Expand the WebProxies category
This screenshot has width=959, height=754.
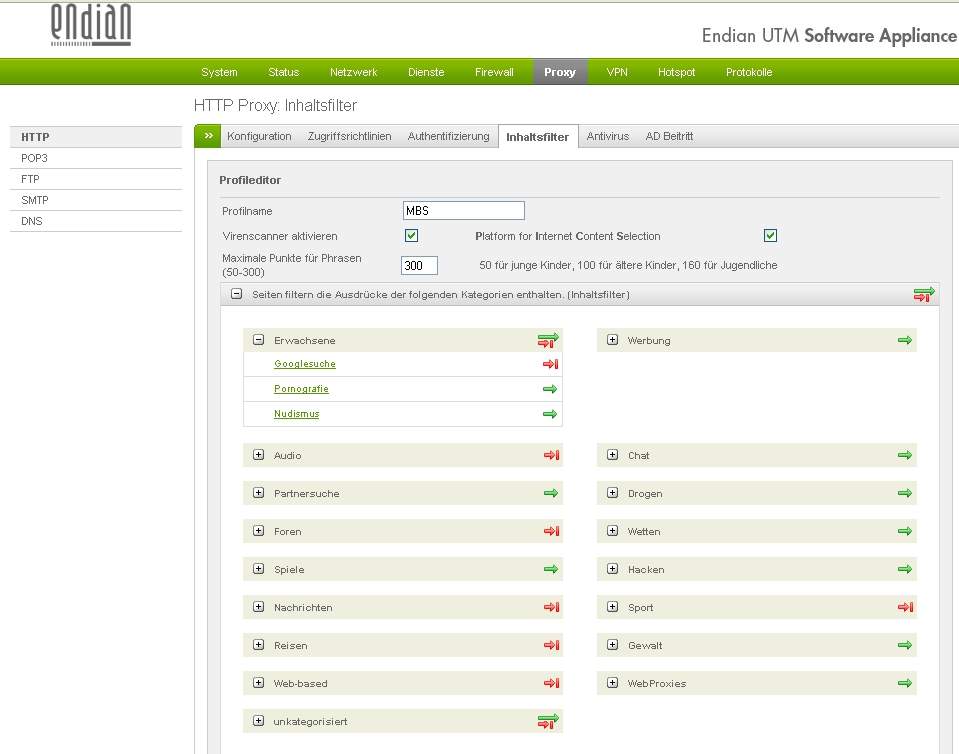[612, 682]
